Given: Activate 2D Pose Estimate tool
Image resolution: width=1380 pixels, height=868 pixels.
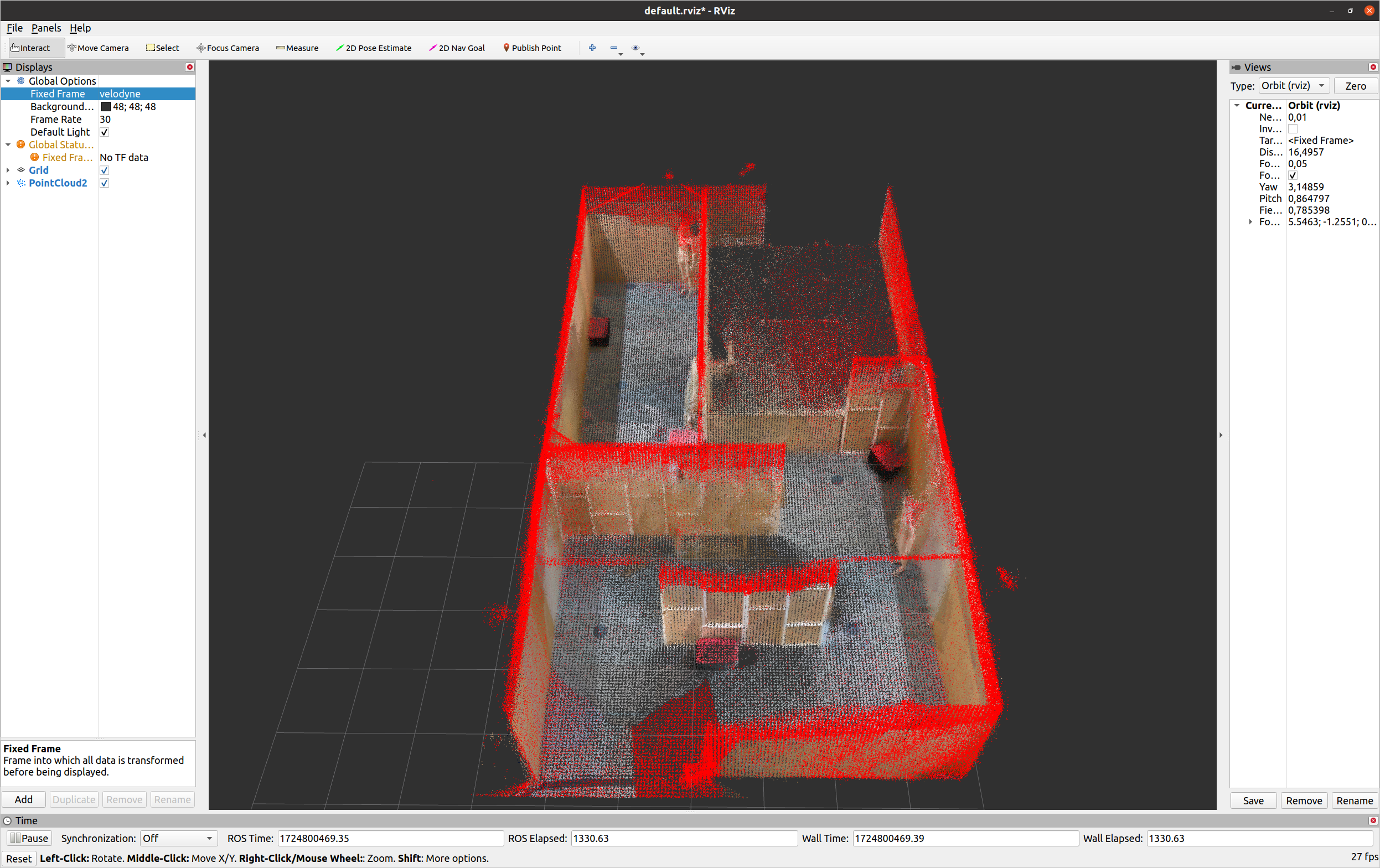Looking at the screenshot, I should [x=374, y=48].
